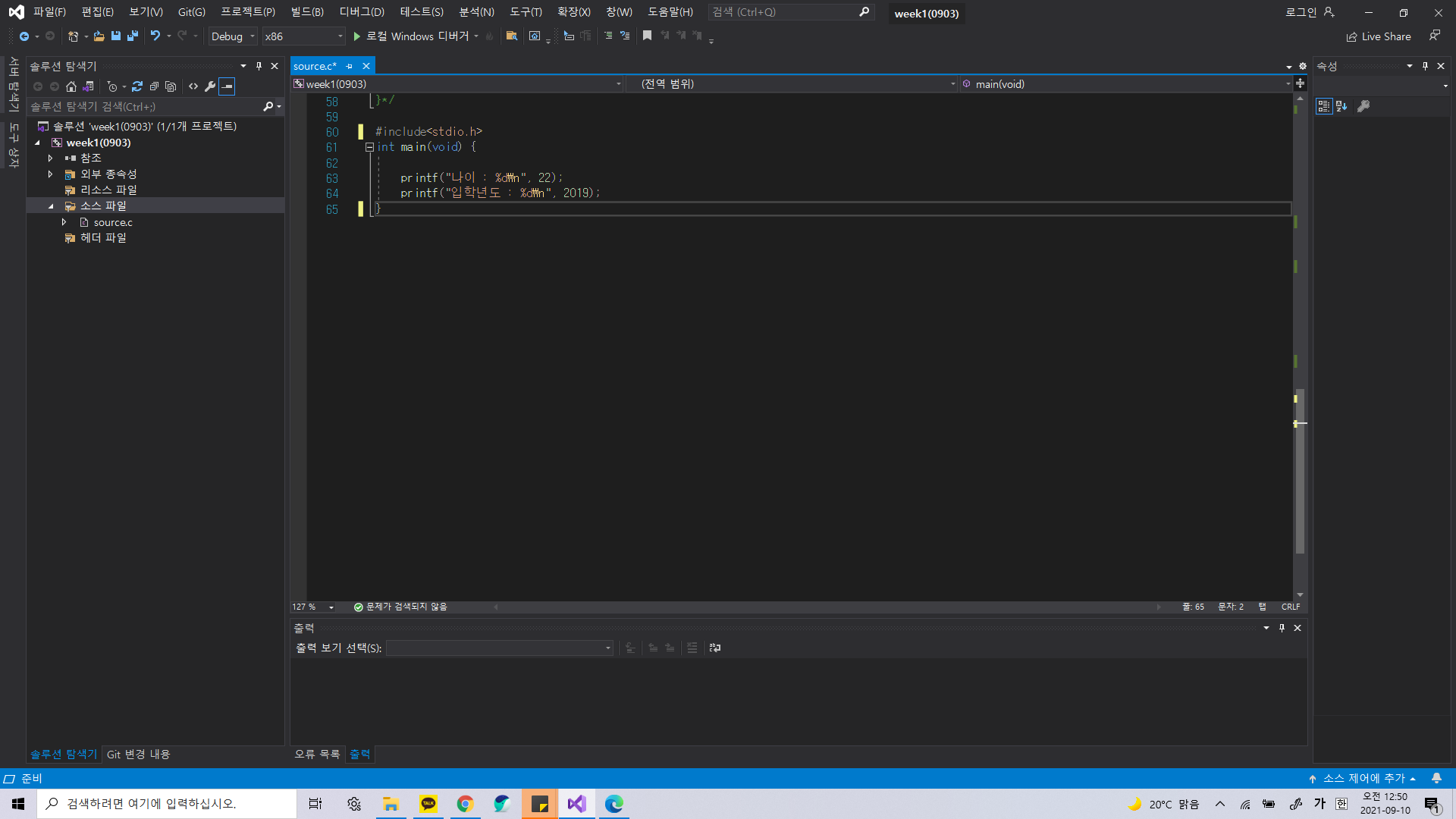Open the x86 platform dropdown

(x=303, y=36)
